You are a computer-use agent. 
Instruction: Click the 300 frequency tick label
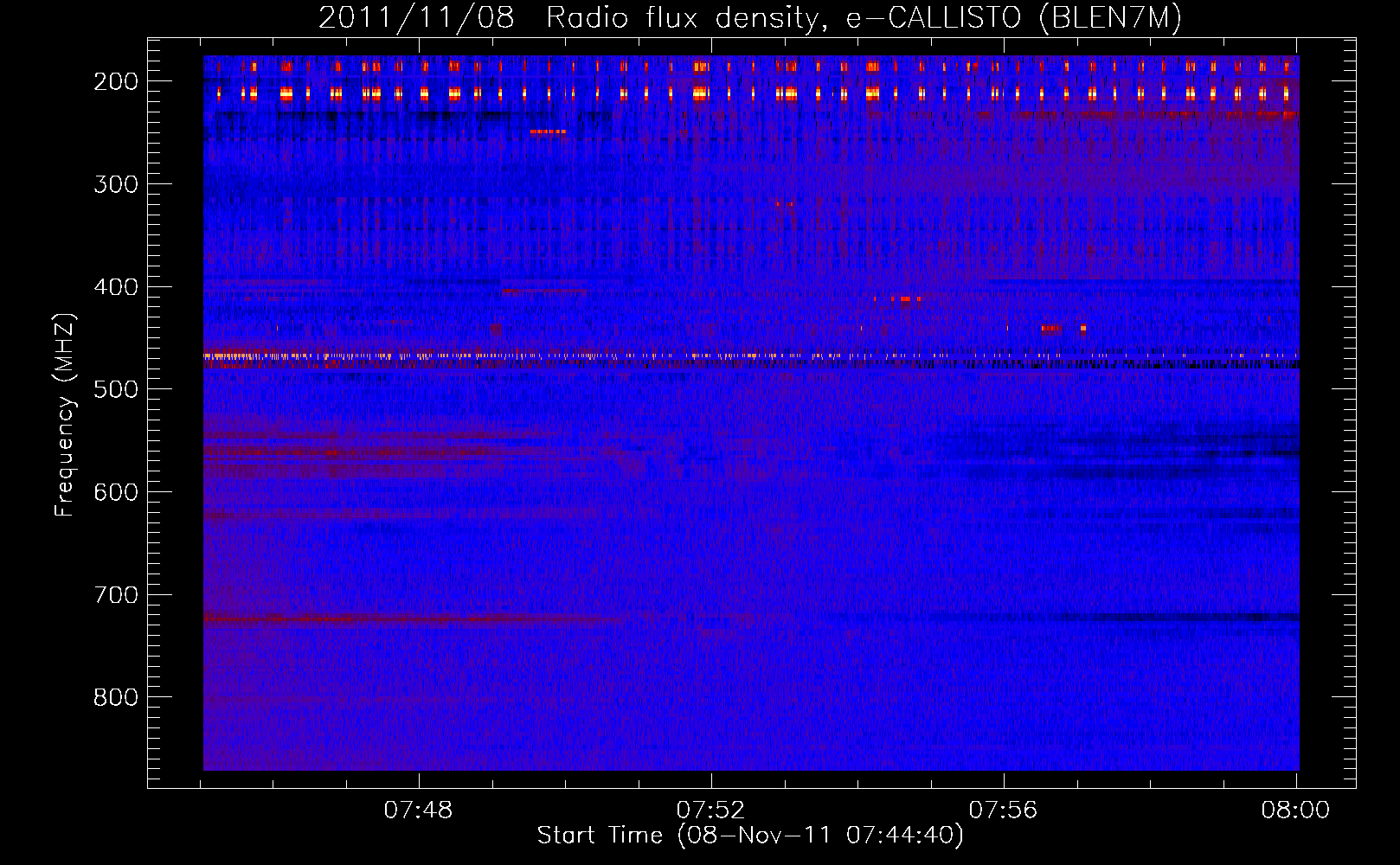(116, 184)
